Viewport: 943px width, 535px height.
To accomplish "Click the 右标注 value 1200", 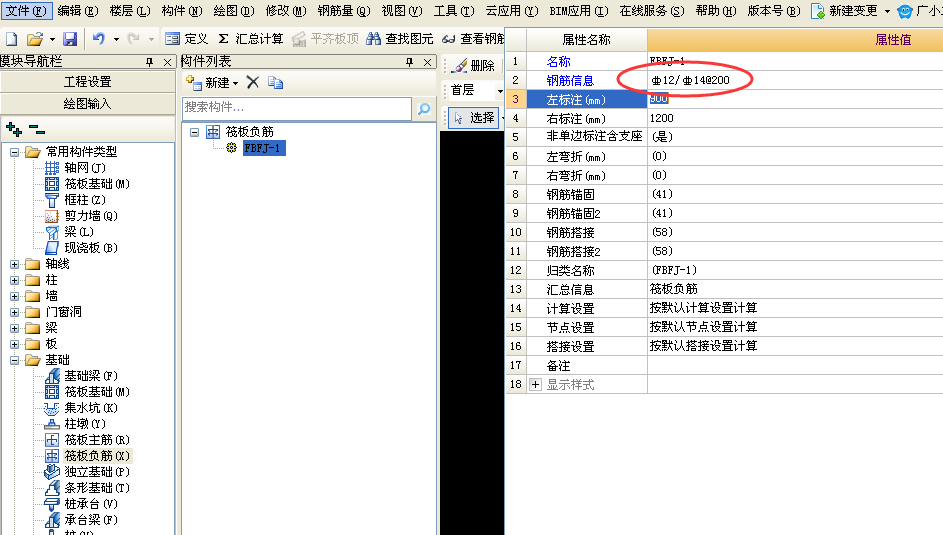I will point(662,118).
